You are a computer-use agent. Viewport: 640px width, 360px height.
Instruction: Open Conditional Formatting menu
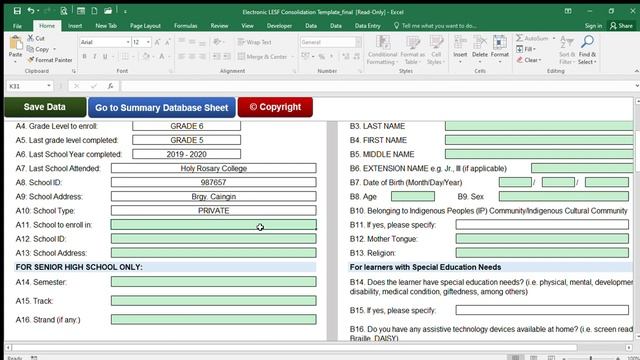pos(382,50)
